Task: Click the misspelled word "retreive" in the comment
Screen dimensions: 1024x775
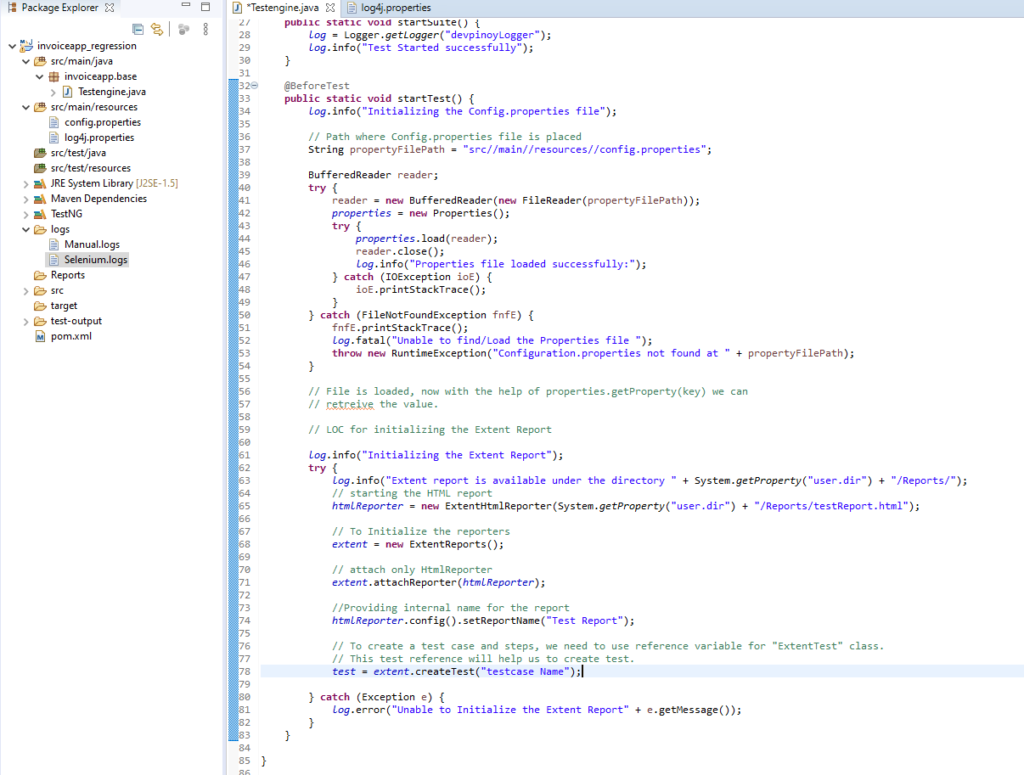Action: (349, 404)
